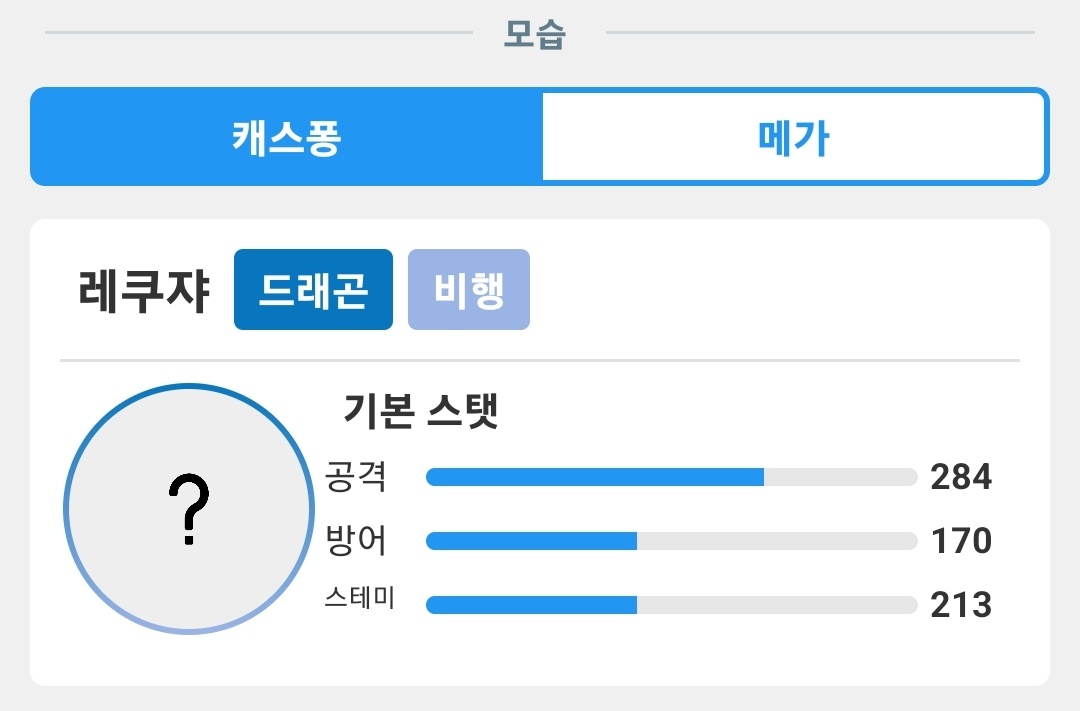Click the gray unfilled part of 스테미 bar
The height and width of the screenshot is (711, 1080).
click(x=777, y=605)
